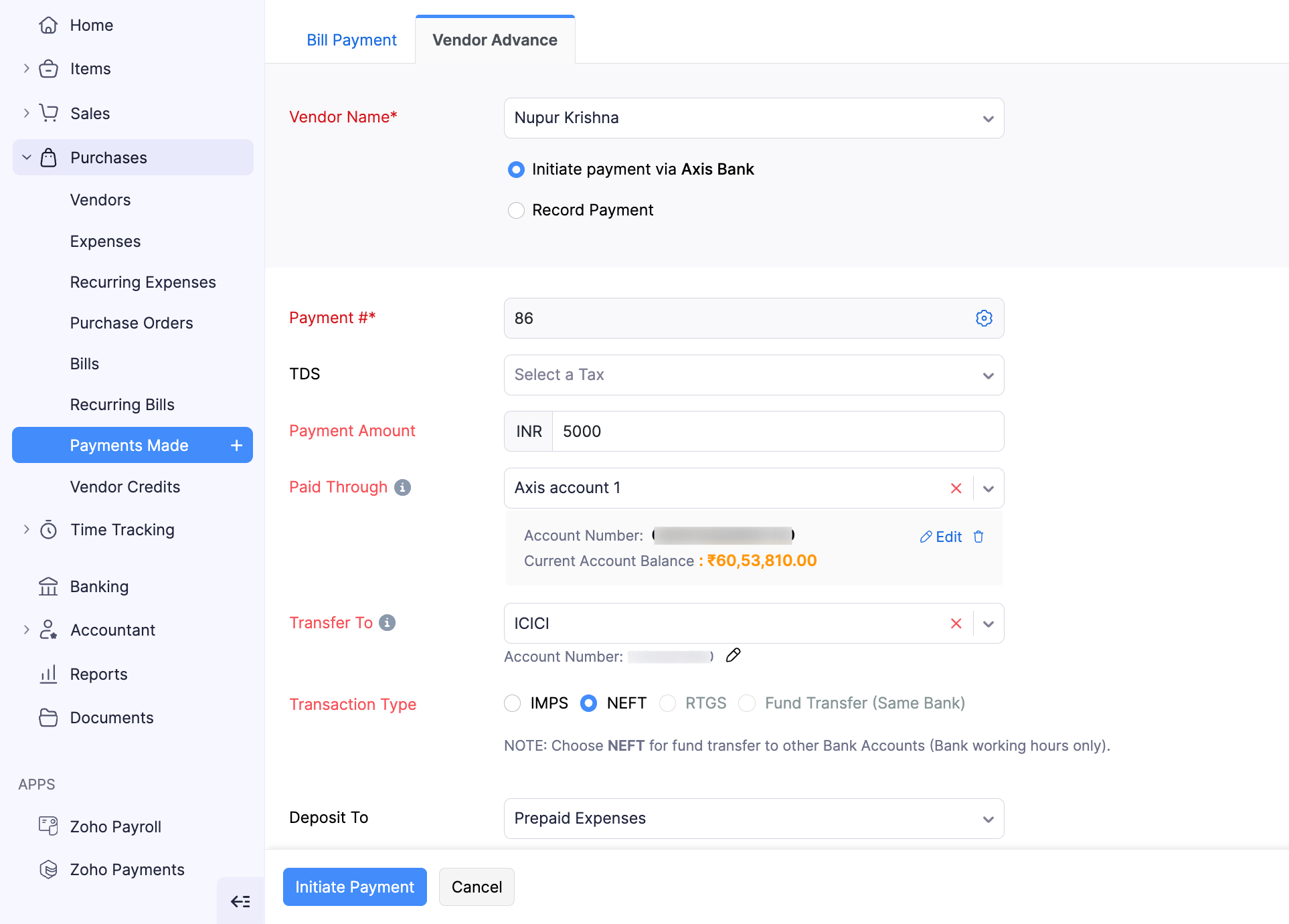The image size is (1289, 924).
Task: Open Vendor Credits in the sidebar
Action: pos(125,486)
